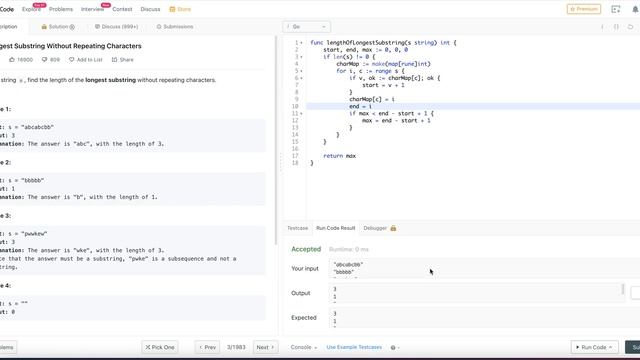Click the lock icon on Solution tab
The image size is (640, 360).
[x=44, y=27]
